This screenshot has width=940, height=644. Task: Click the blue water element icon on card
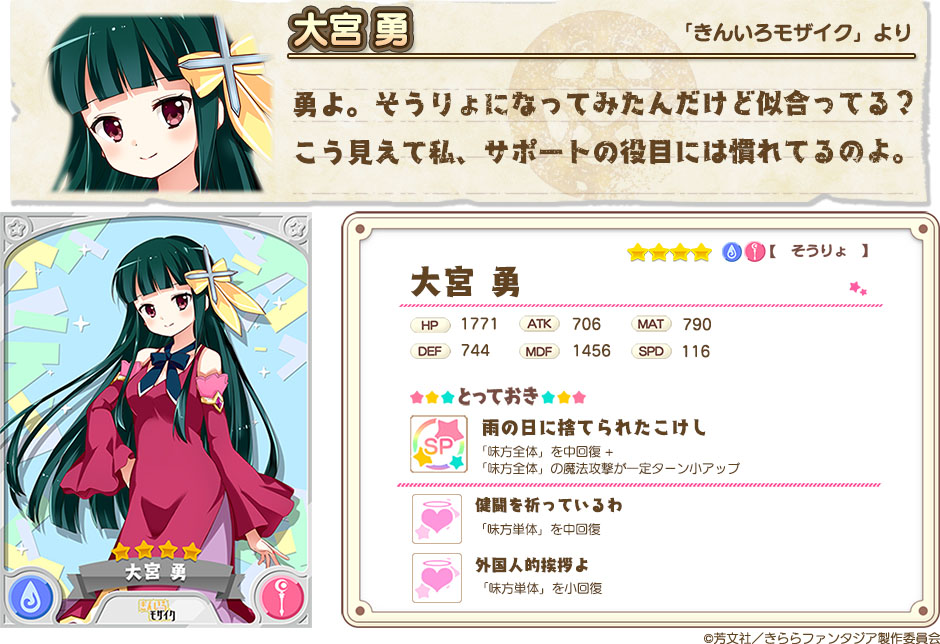point(29,598)
